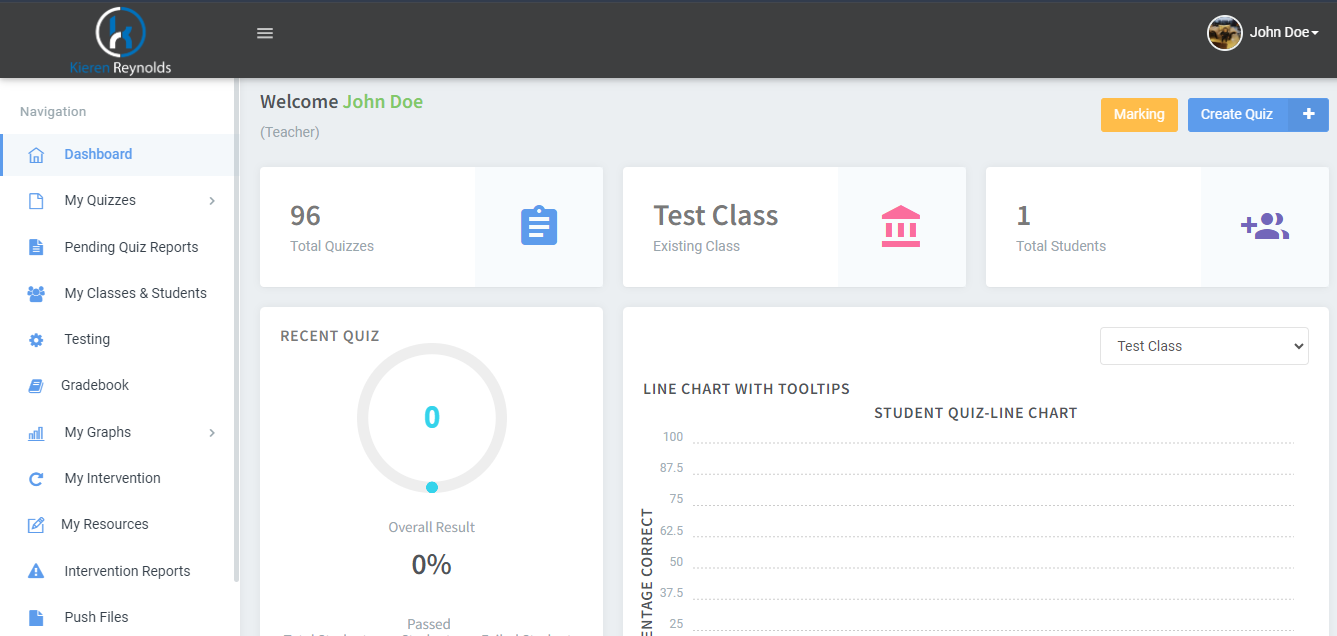The width and height of the screenshot is (1337, 636).
Task: Click the Kieren Reynolds logo
Action: [120, 40]
